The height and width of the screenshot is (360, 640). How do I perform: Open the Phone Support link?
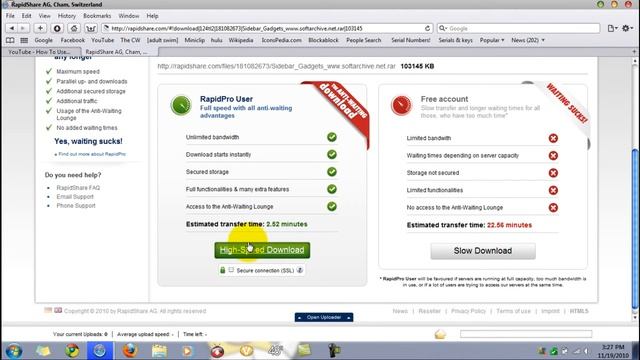76,206
